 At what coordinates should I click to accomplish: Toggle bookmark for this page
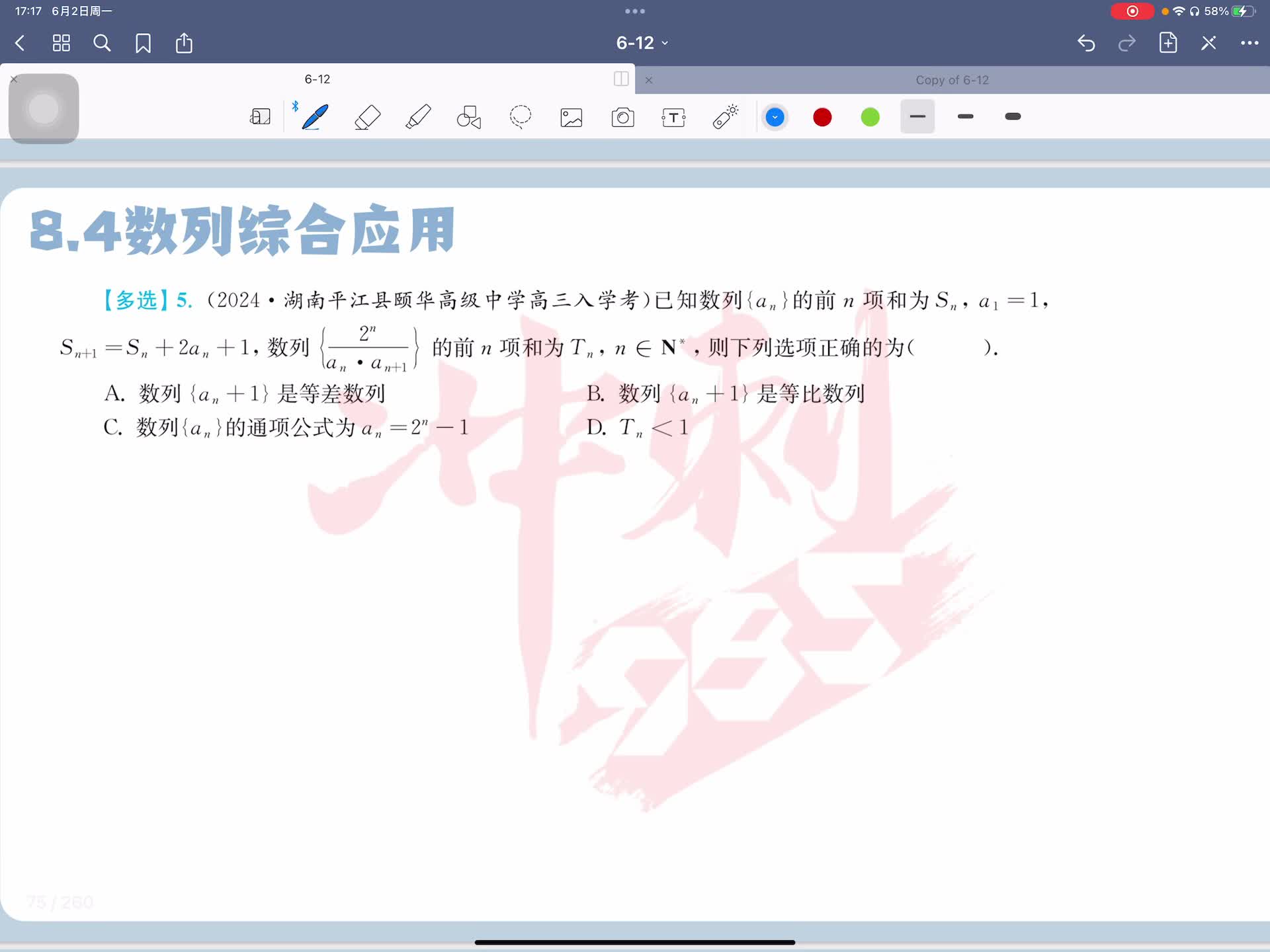pyautogui.click(x=143, y=44)
